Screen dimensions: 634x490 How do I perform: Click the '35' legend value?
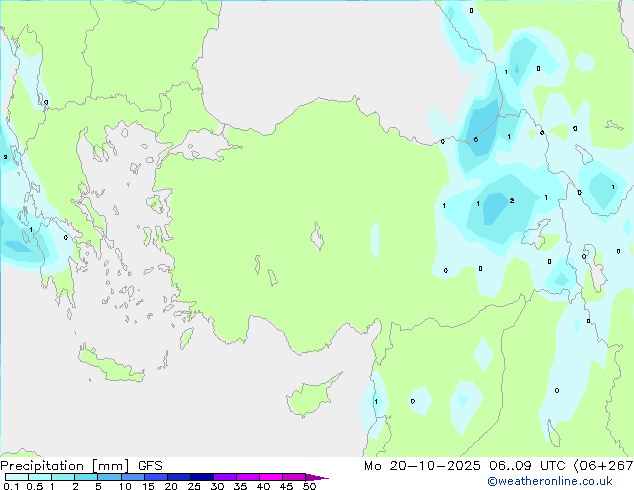tap(240, 486)
